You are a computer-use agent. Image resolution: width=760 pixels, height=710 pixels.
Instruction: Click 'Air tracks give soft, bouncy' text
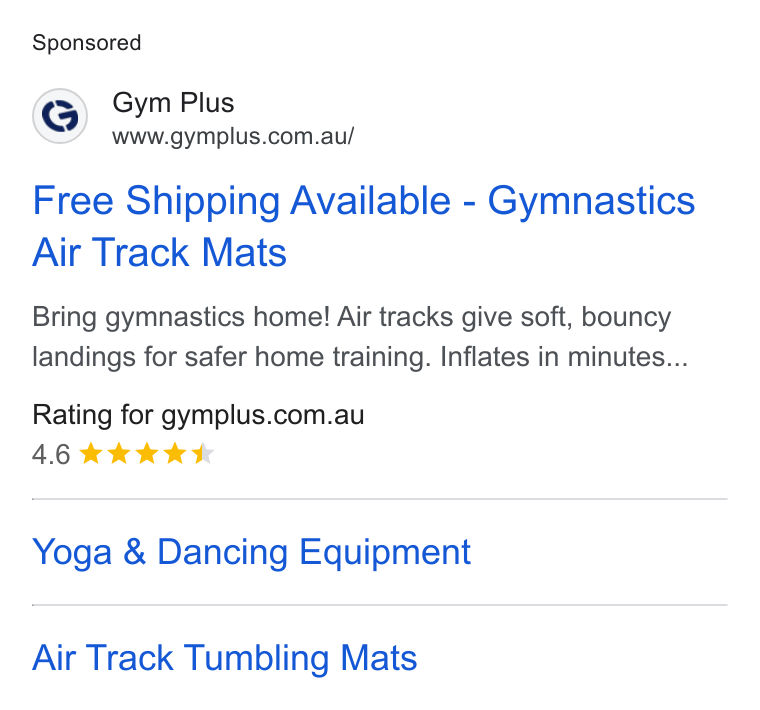504,317
